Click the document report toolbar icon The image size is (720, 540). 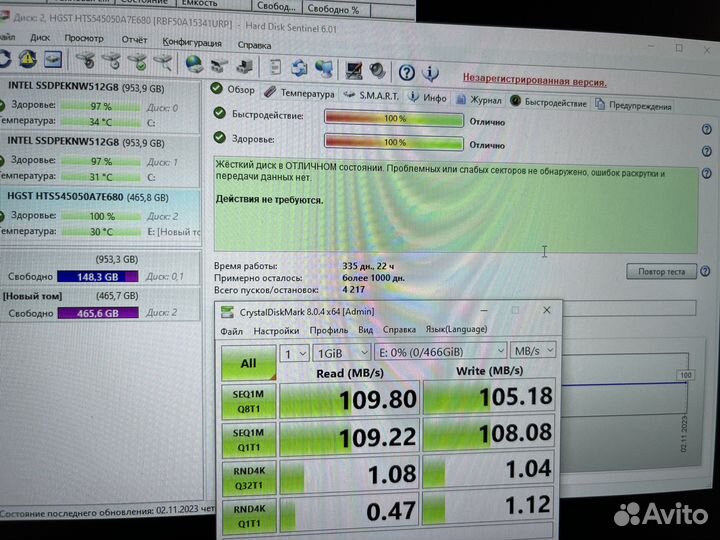pyautogui.click(x=275, y=67)
